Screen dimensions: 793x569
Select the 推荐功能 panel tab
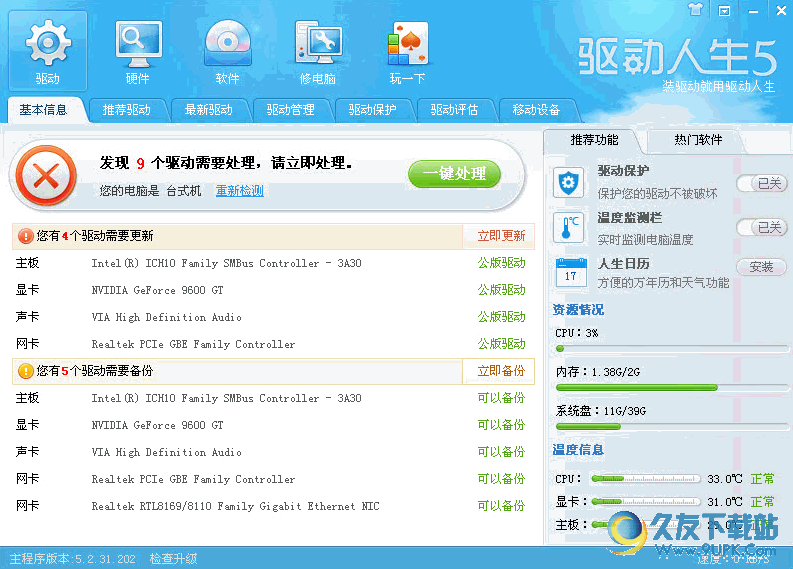594,140
